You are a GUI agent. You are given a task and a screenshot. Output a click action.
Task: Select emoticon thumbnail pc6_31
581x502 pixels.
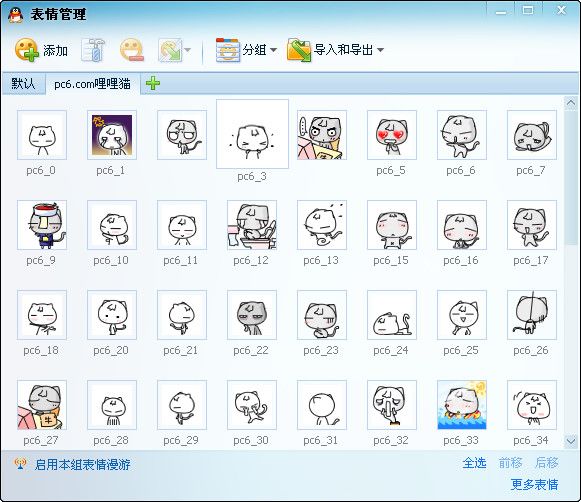322,405
